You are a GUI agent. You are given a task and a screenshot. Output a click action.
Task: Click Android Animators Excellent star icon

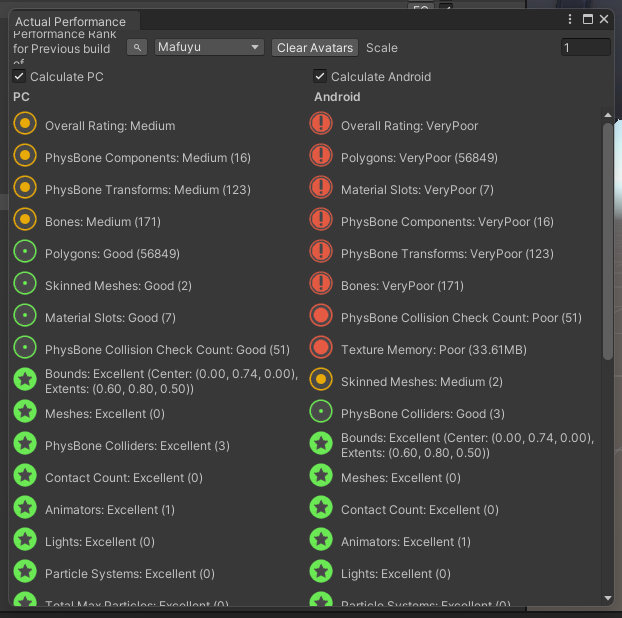321,539
